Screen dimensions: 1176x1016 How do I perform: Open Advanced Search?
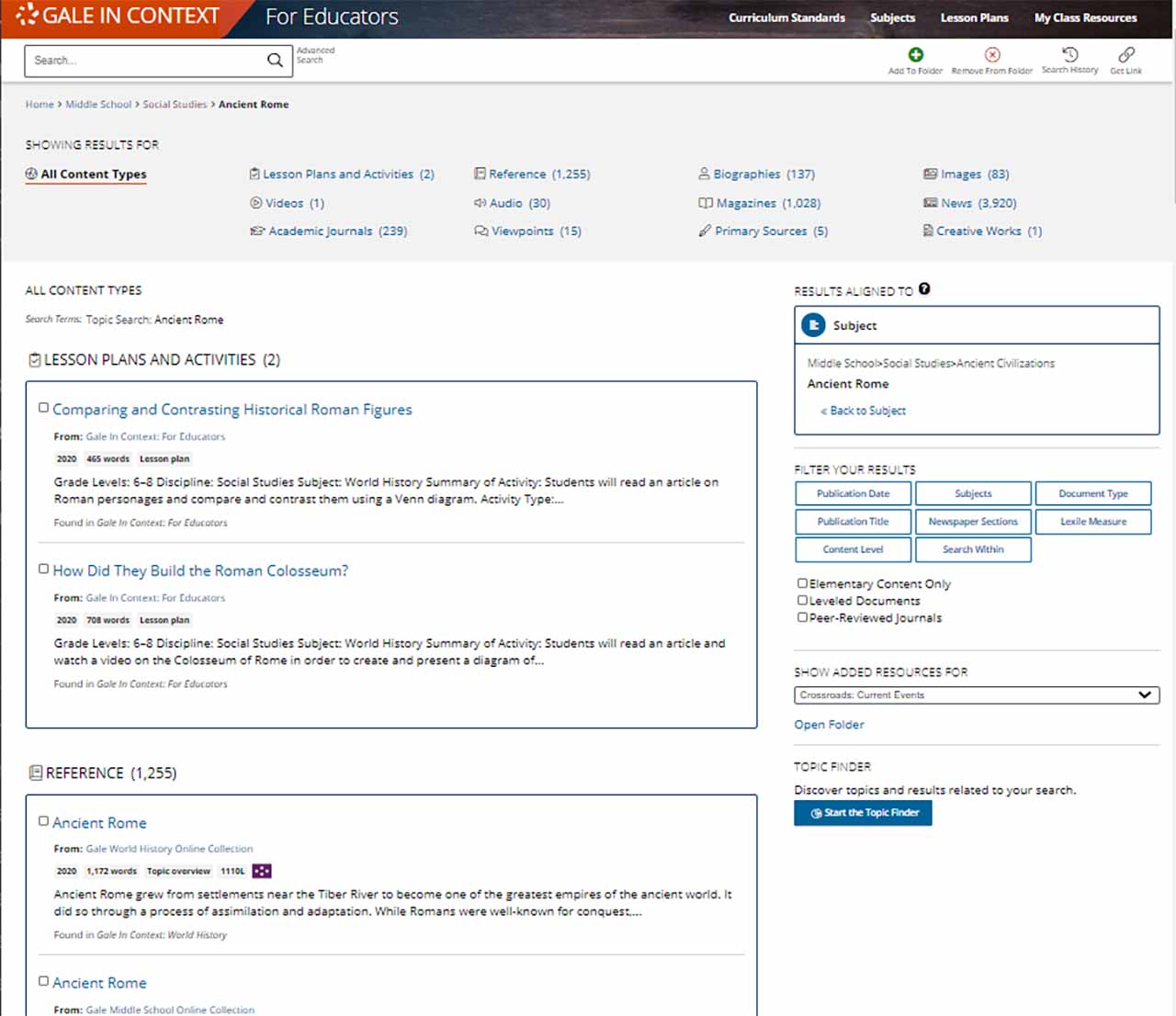(x=315, y=55)
